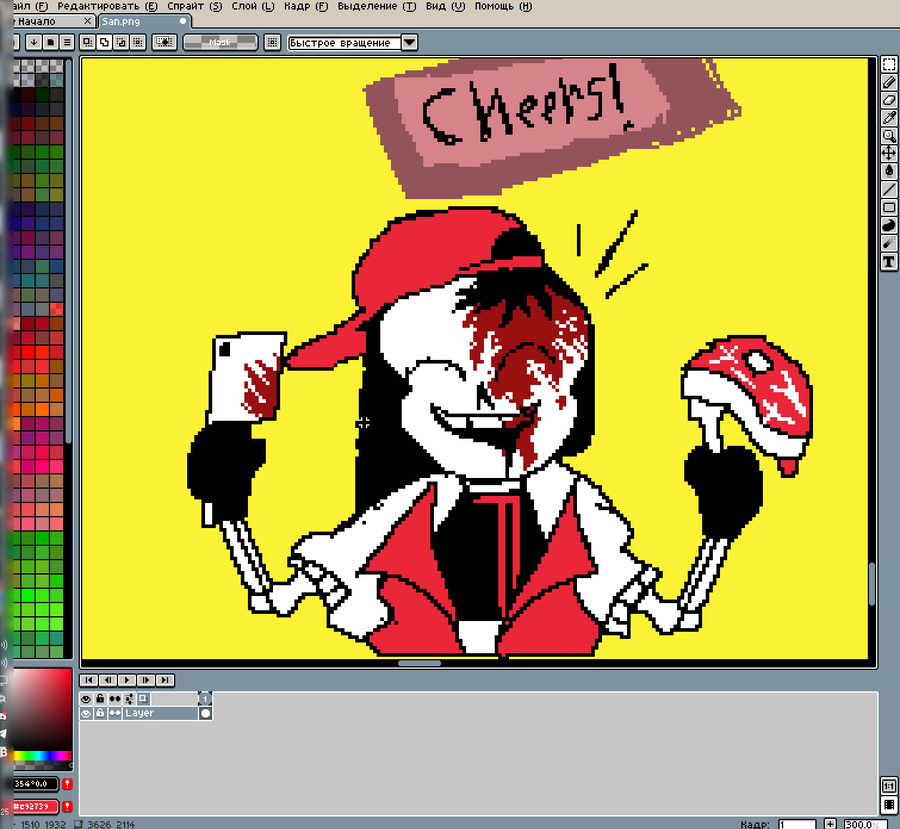900x829 pixels.
Task: Close the Начало tab
Action: [87, 21]
